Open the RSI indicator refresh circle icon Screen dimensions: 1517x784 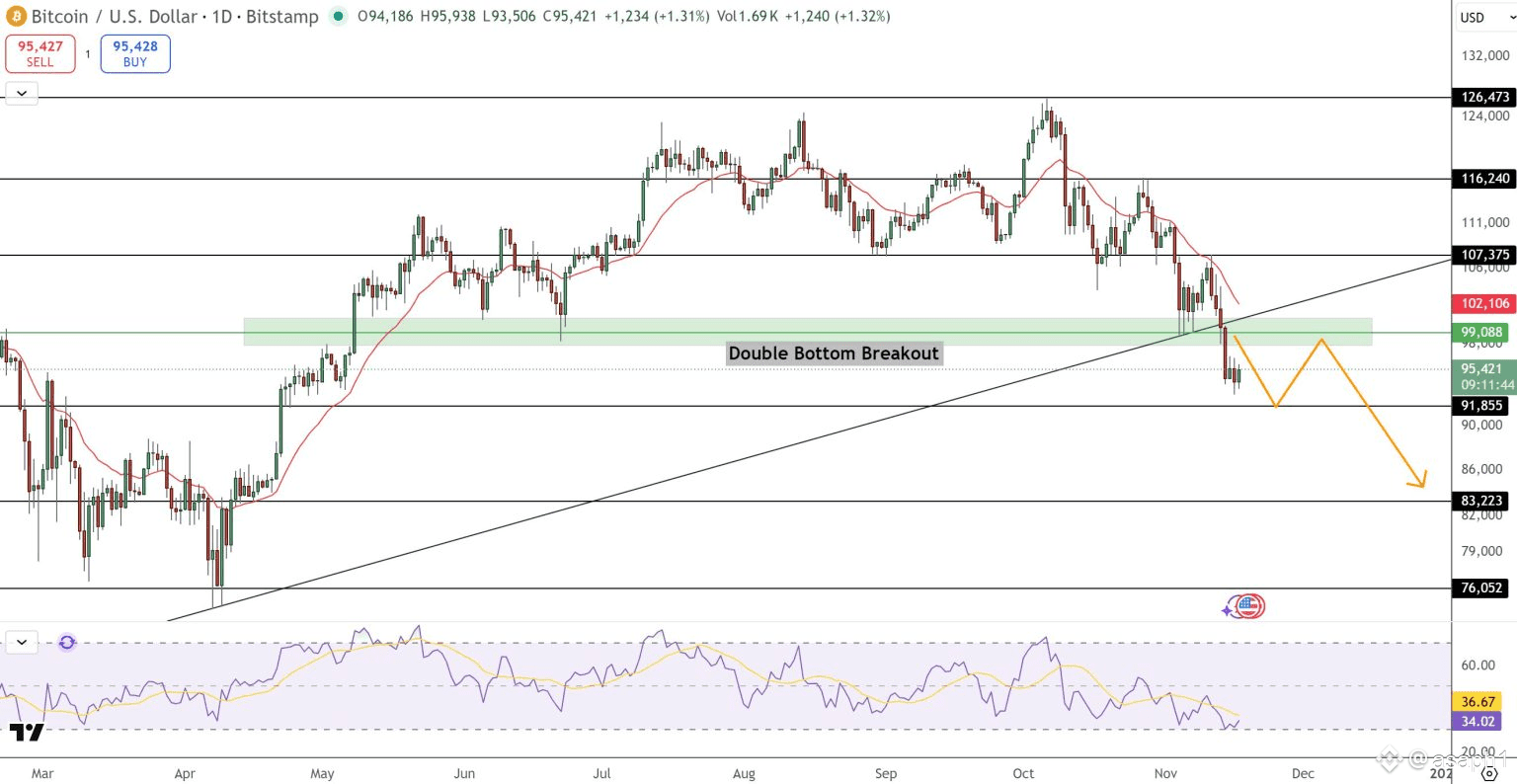click(67, 643)
